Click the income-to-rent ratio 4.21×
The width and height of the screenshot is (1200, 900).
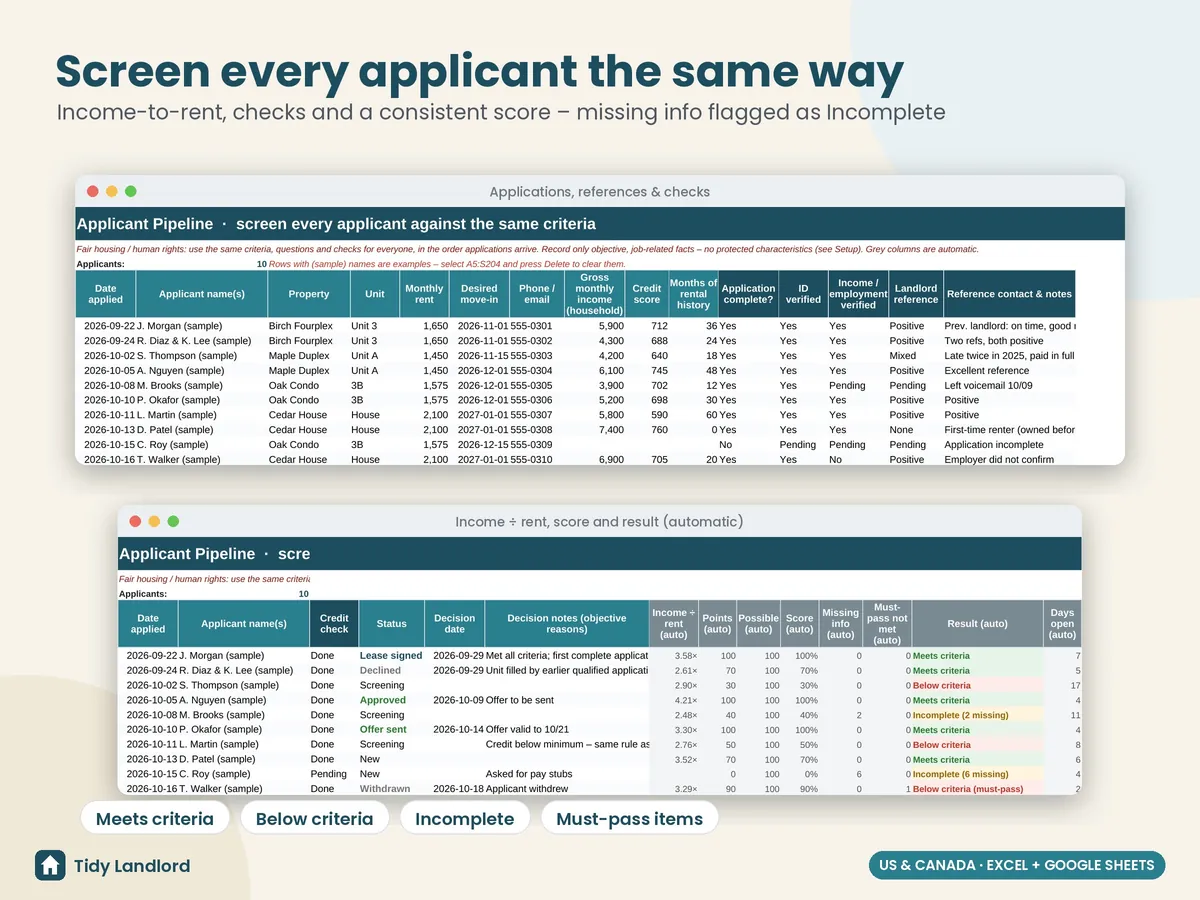686,701
